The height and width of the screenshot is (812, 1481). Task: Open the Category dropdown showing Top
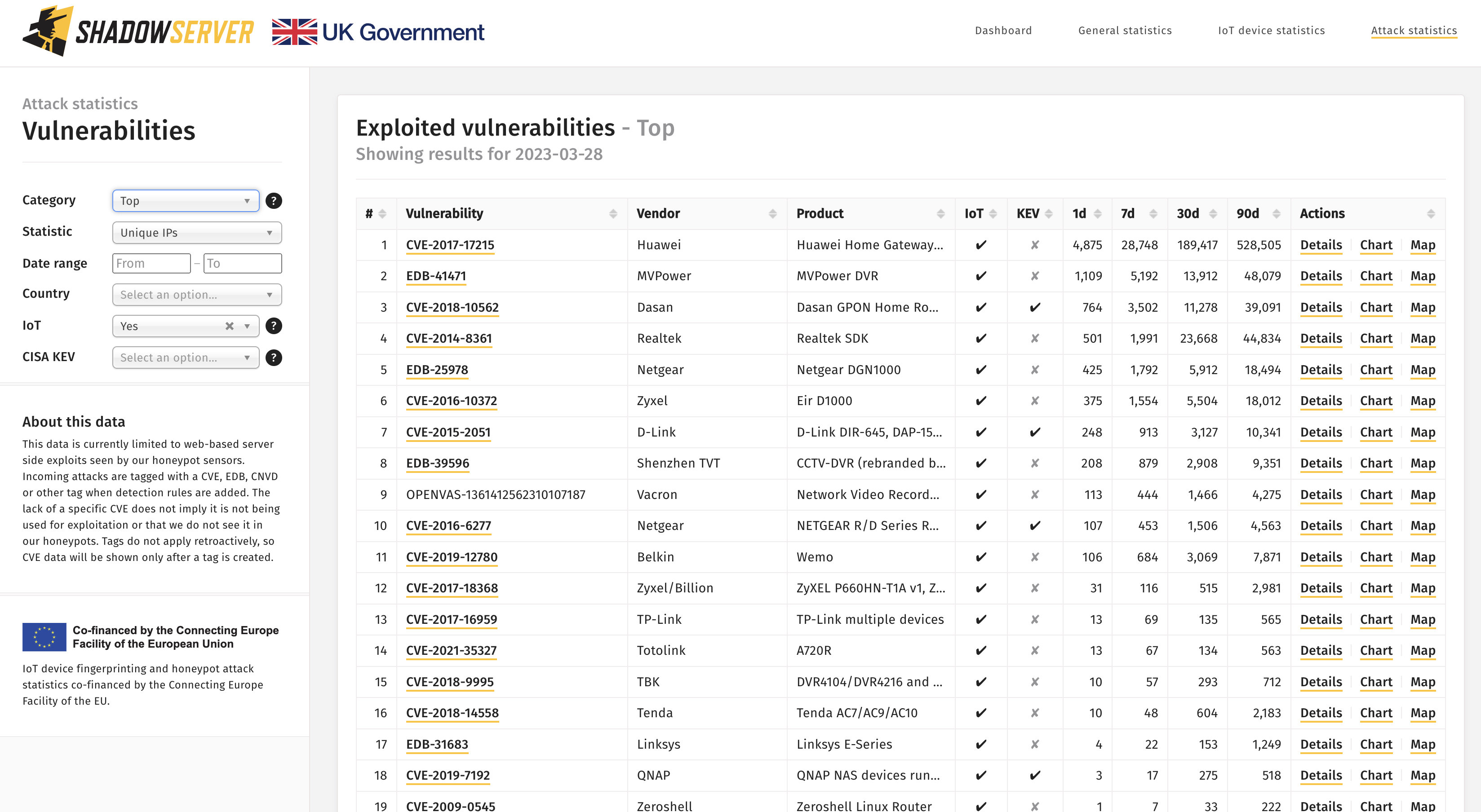click(x=186, y=201)
